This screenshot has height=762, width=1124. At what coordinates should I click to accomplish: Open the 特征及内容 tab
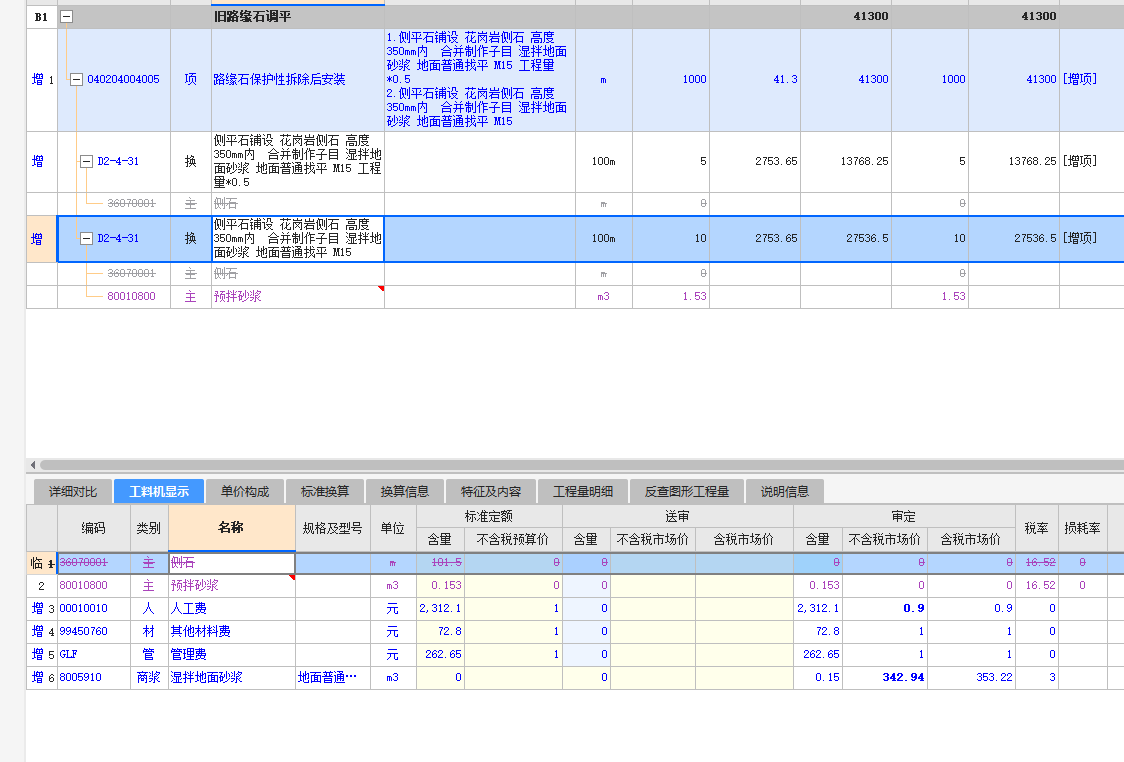[x=491, y=491]
